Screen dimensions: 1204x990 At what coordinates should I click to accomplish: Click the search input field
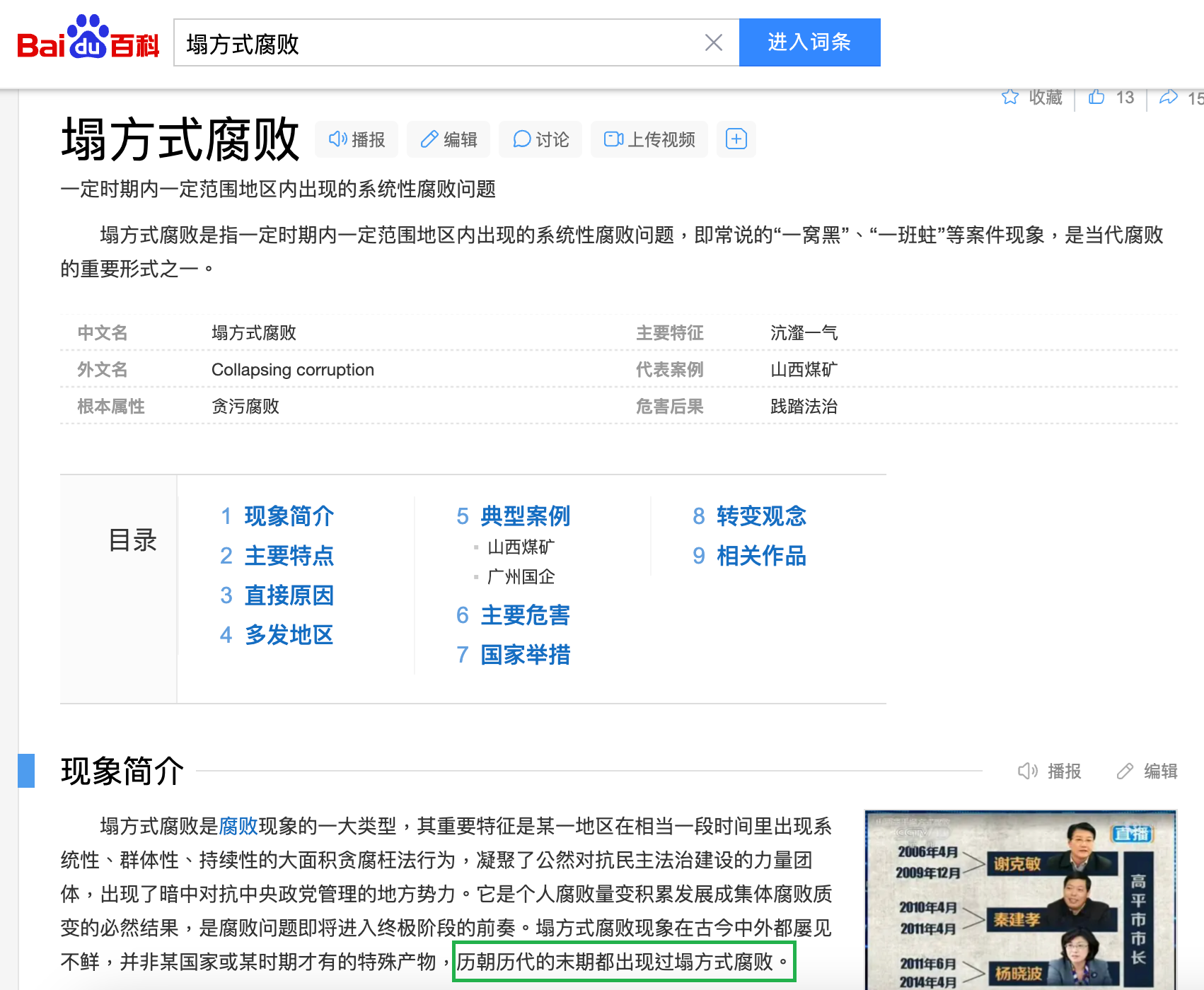point(439,43)
